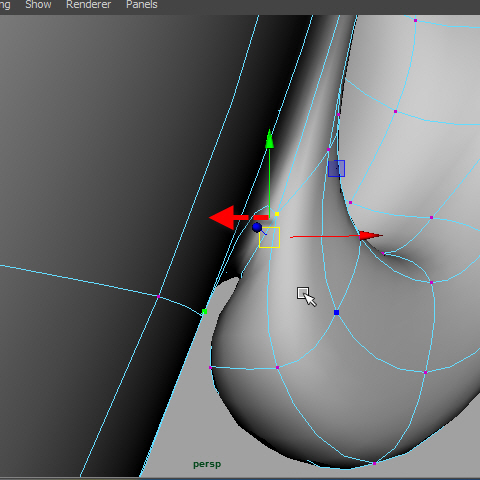
Task: Click the green Y-axis arrow tip
Action: [269, 139]
